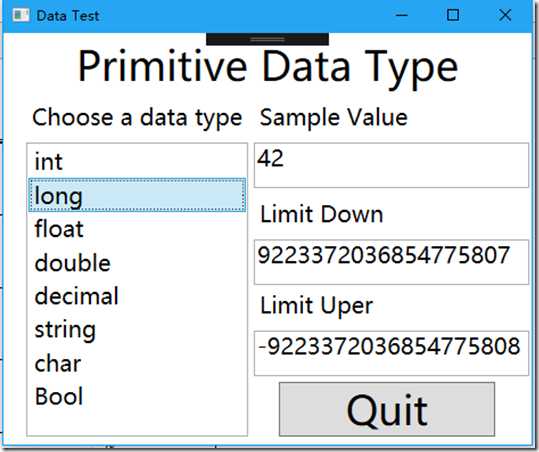
Task: Click the dark debug toolbar handle at top
Action: [267, 39]
